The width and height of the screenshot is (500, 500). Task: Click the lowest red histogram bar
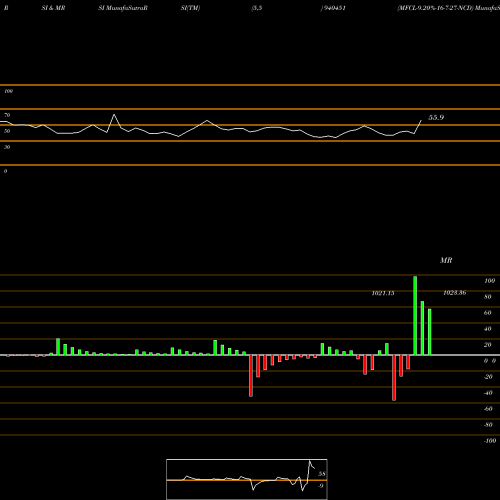[x=394, y=377]
